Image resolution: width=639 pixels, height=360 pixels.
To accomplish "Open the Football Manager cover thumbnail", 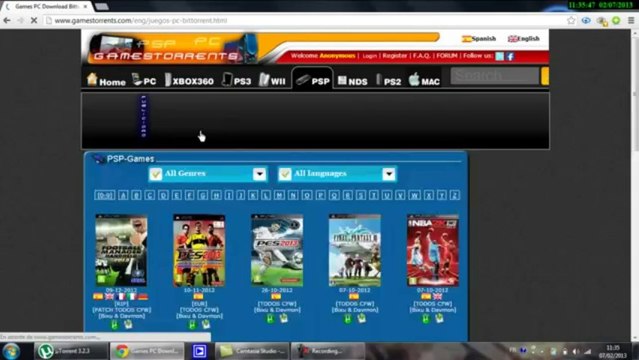I will coord(121,250).
